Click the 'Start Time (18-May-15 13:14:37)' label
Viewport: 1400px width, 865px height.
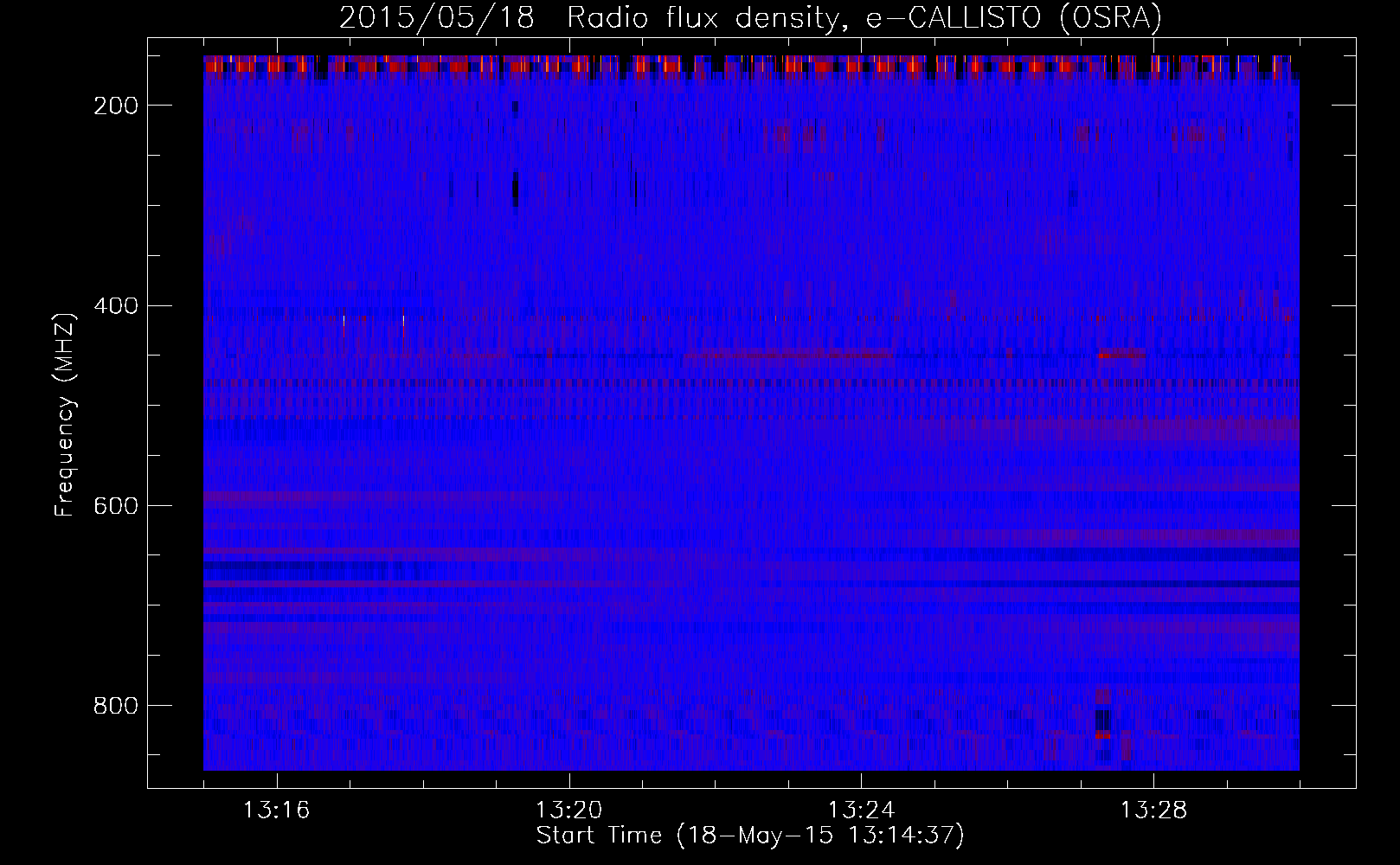tap(750, 836)
